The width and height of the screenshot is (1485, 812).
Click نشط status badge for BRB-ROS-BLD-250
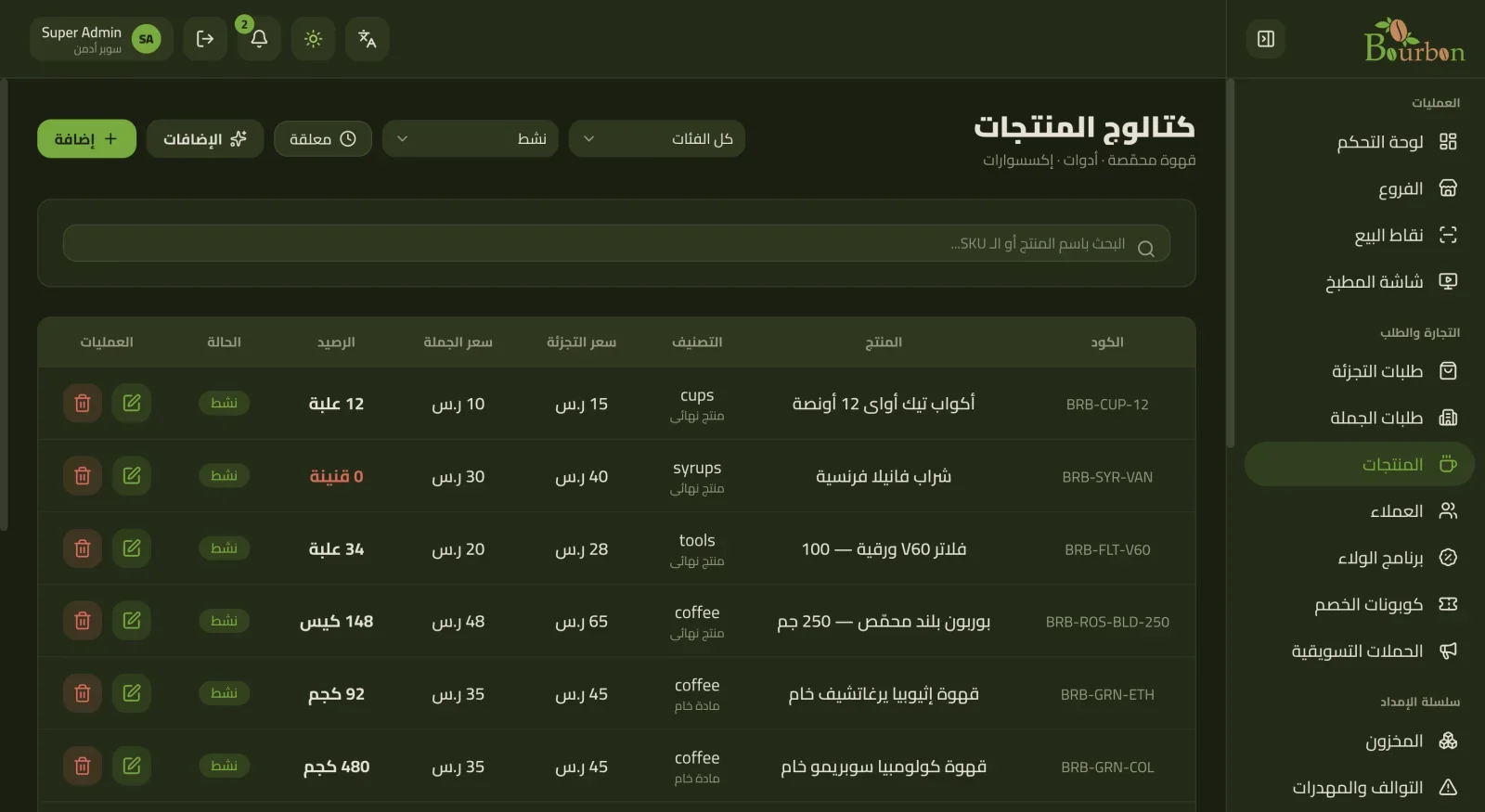224,621
